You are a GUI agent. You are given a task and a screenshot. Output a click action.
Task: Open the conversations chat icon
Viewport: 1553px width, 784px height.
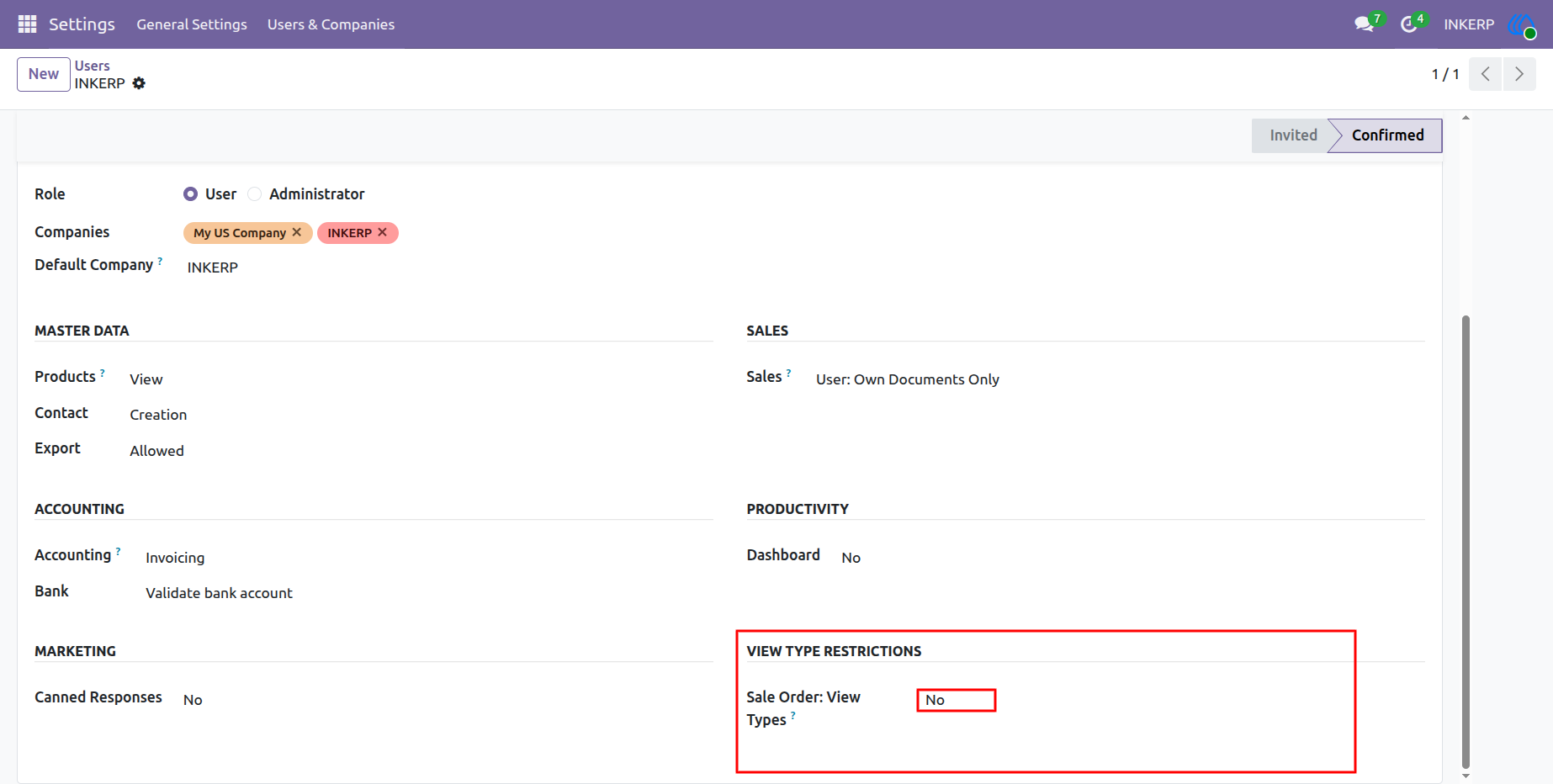click(x=1364, y=24)
